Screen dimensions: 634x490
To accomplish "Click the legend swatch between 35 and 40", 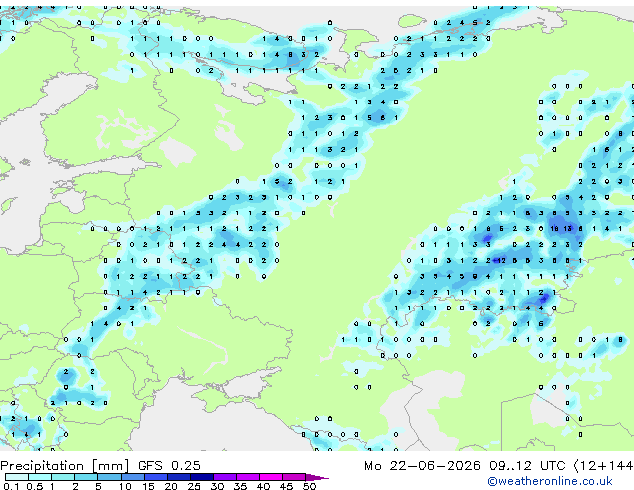I will pos(248,477).
